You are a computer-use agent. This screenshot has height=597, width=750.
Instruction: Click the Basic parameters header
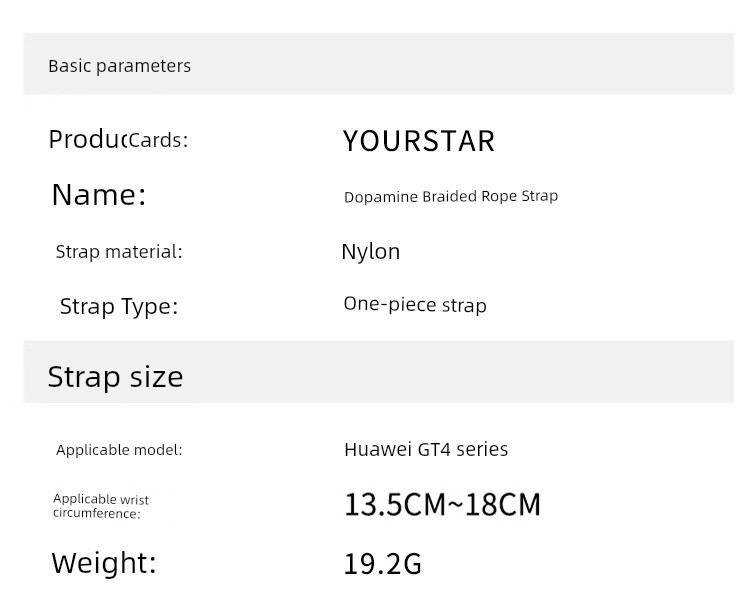119,66
